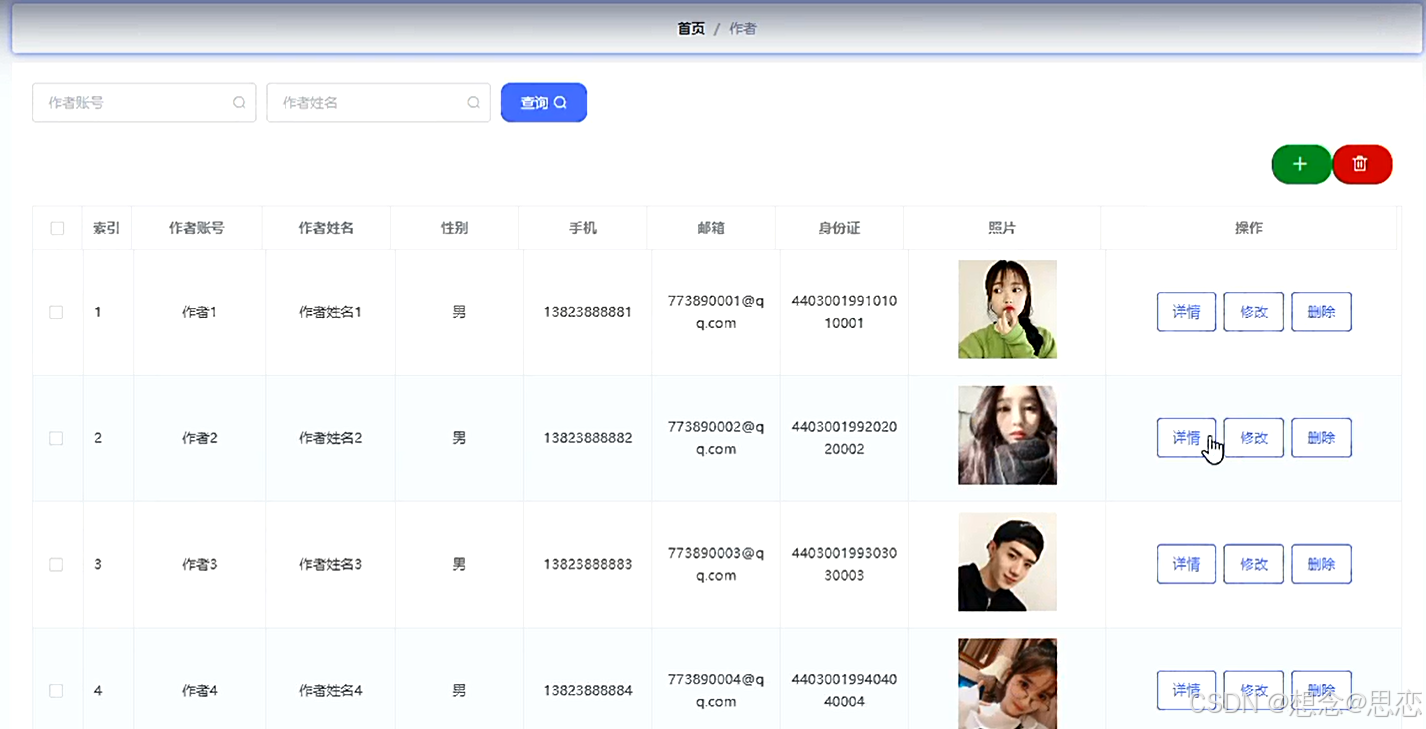Image resolution: width=1426 pixels, height=729 pixels.
Task: Click the 操作 column header
Action: (x=1249, y=228)
